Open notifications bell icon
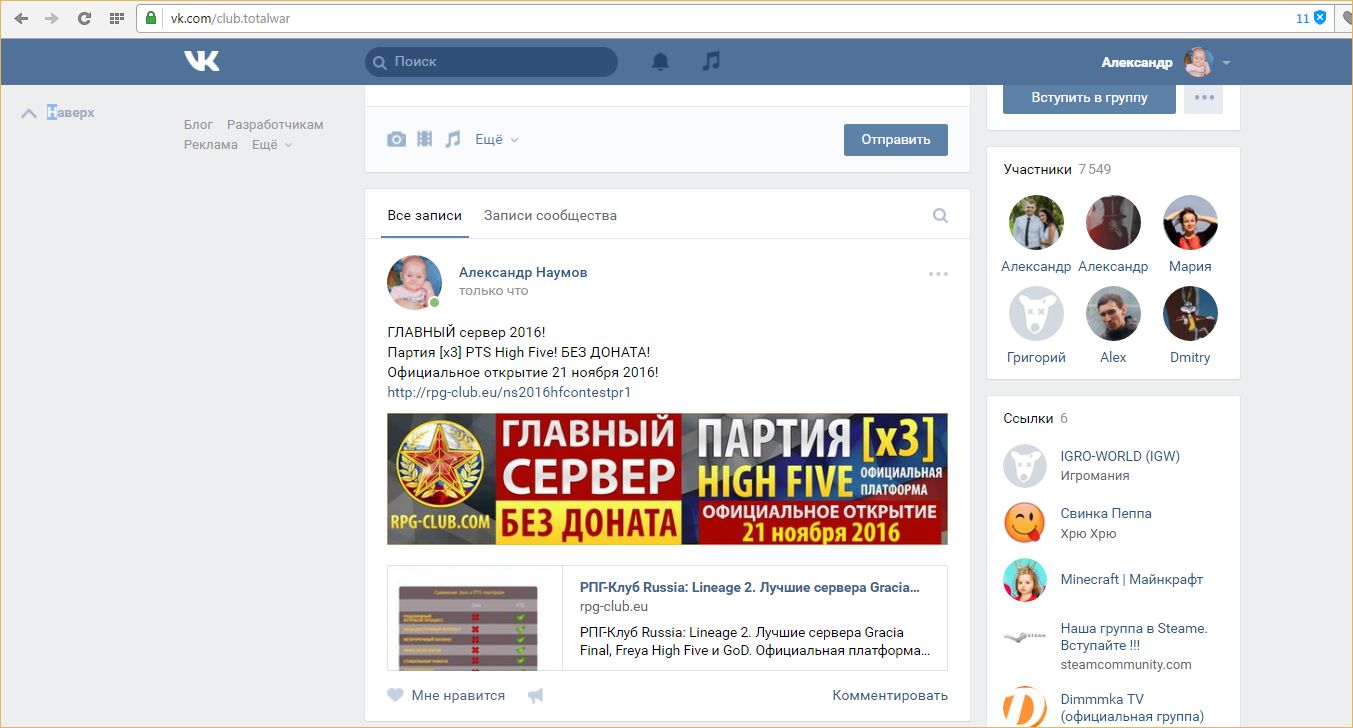Image resolution: width=1353 pixels, height=728 pixels. [660, 62]
